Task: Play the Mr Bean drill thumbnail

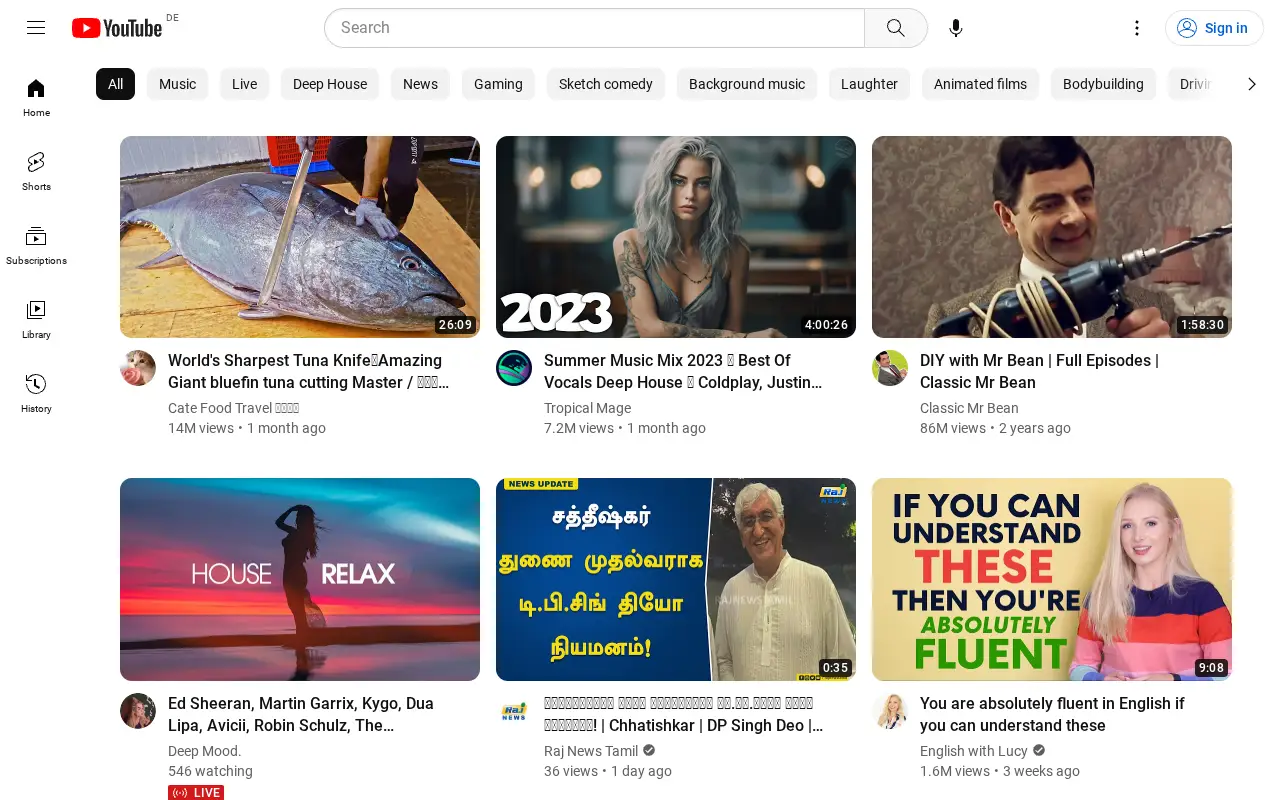Action: click(1052, 237)
